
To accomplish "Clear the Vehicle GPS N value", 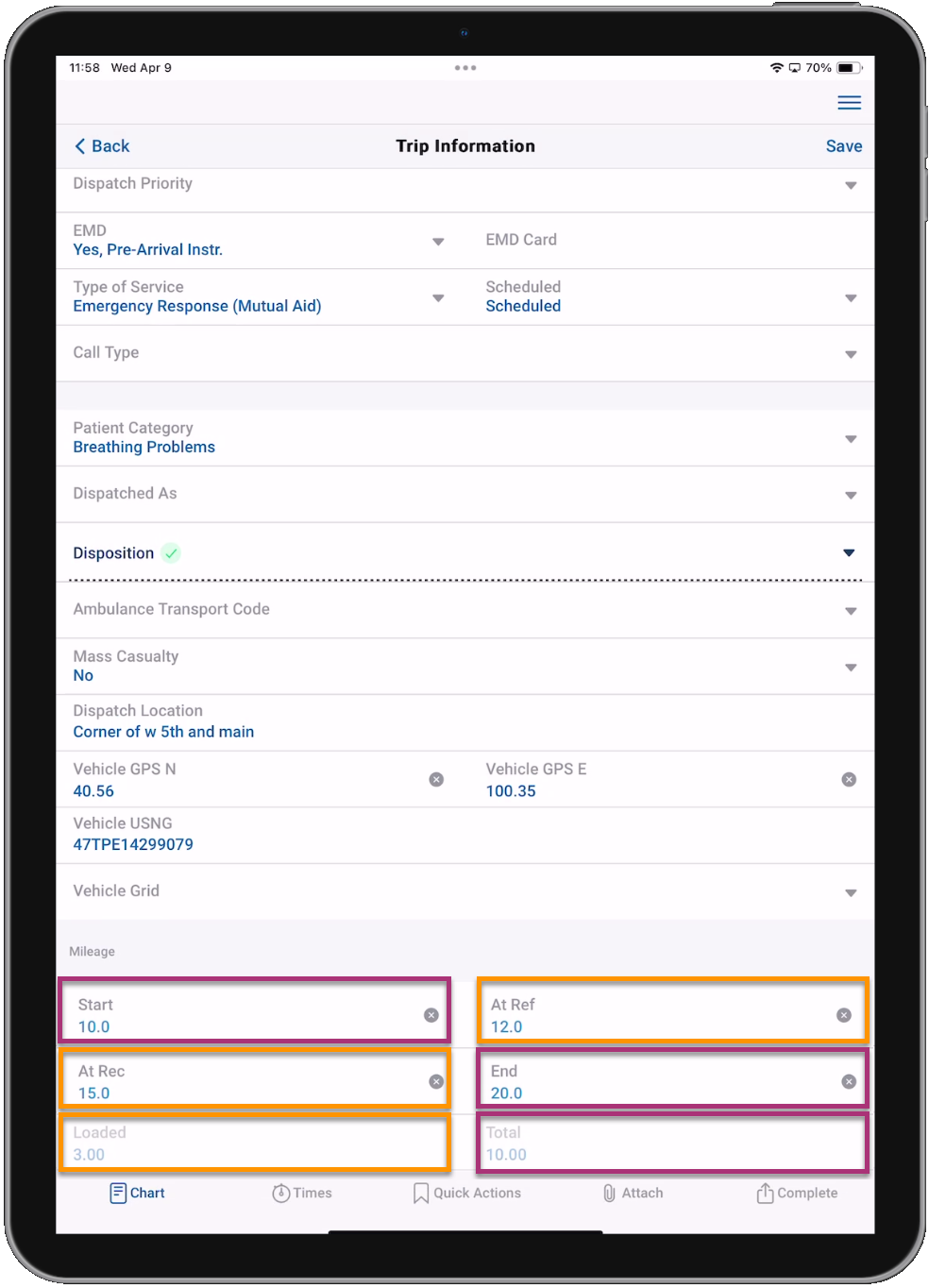I will point(436,779).
